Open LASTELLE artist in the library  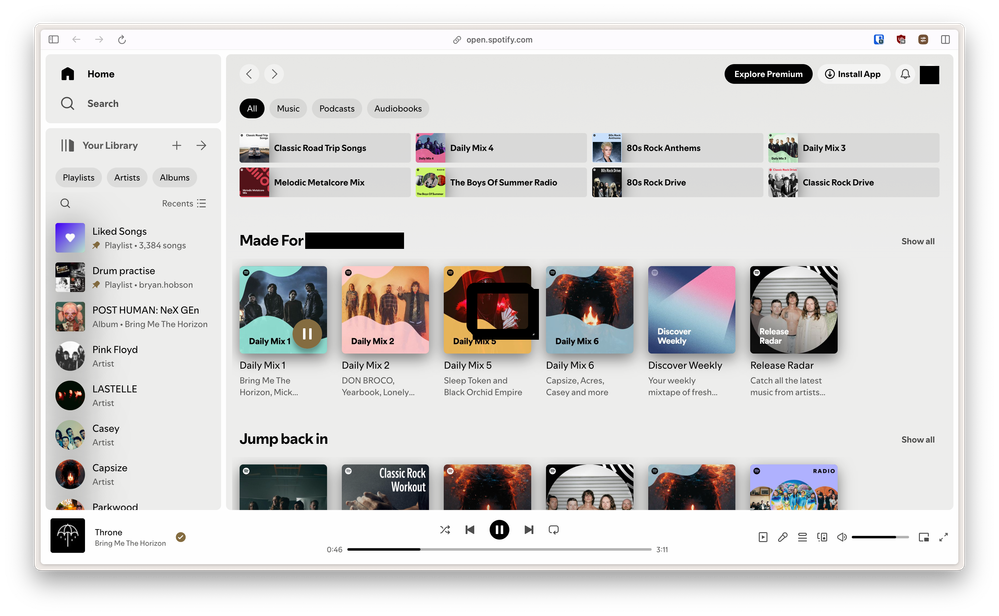click(133, 396)
